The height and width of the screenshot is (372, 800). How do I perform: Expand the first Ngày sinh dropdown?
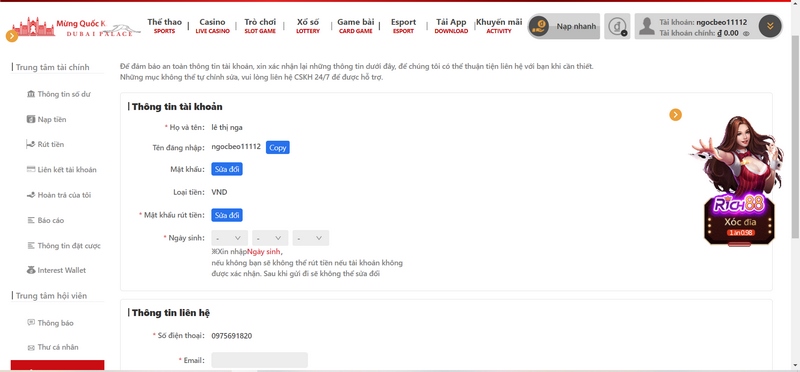(230, 238)
